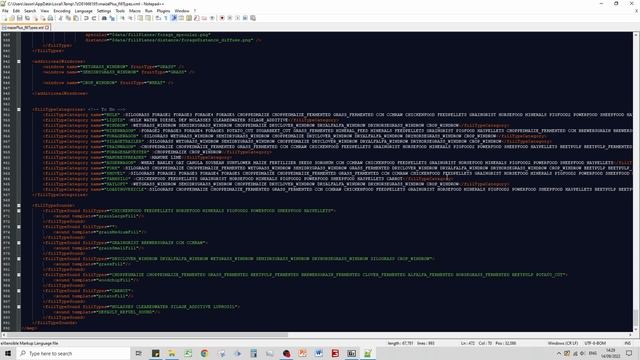This screenshot has width=640, height=360.
Task: Click the UTF-8-BOM encoding status field
Action: 595,343
